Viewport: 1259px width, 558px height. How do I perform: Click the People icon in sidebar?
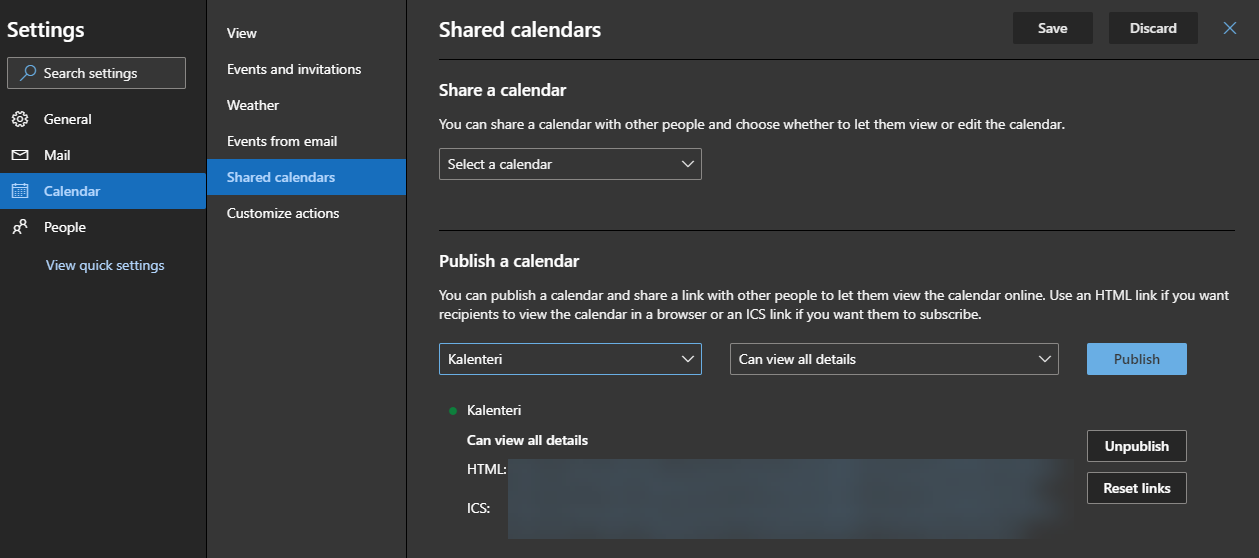[20, 227]
